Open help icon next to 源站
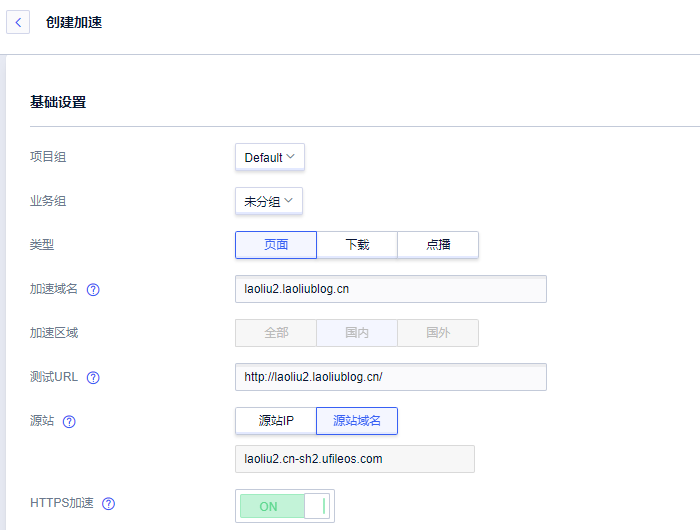 69,421
